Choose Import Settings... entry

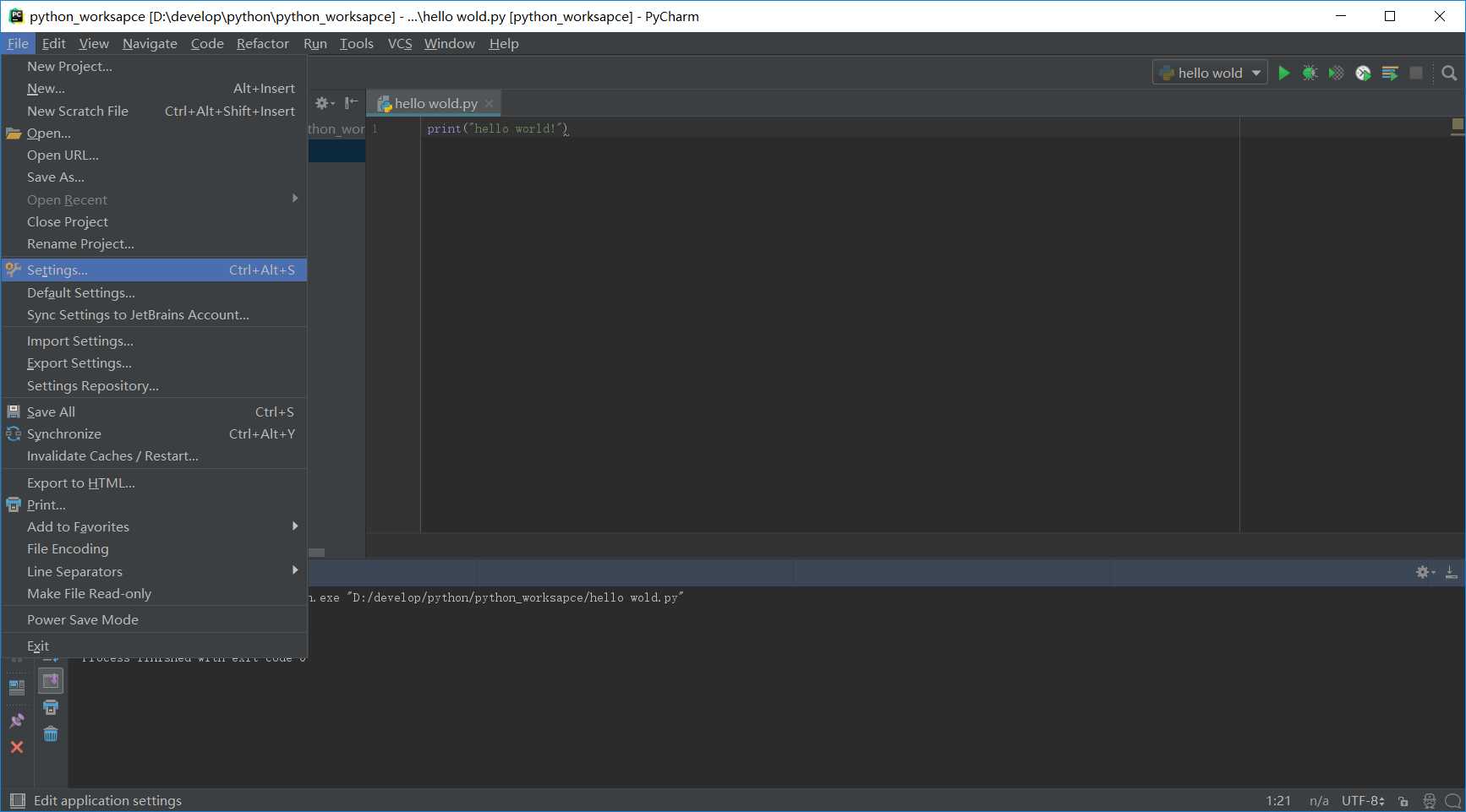[x=154, y=341]
